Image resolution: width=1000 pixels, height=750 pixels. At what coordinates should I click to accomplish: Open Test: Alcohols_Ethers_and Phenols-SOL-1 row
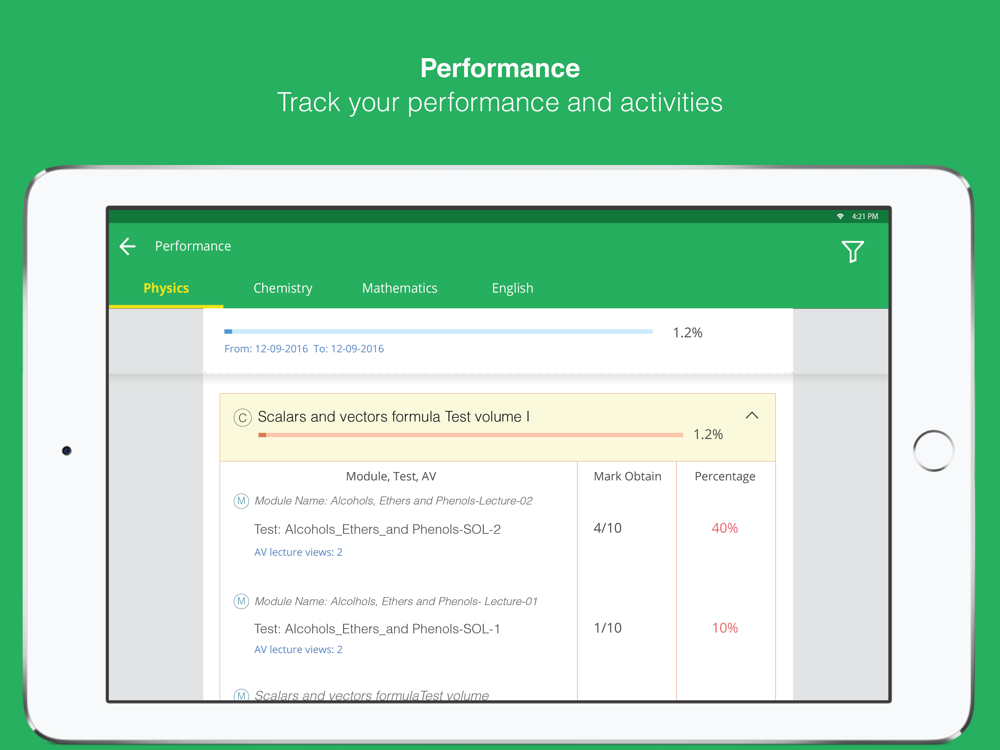(377, 629)
